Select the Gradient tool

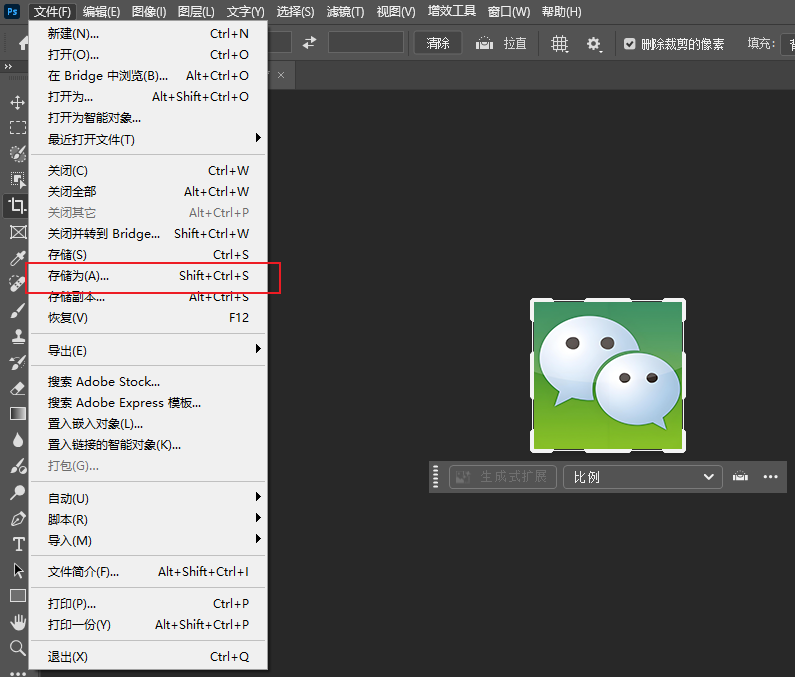(x=18, y=414)
